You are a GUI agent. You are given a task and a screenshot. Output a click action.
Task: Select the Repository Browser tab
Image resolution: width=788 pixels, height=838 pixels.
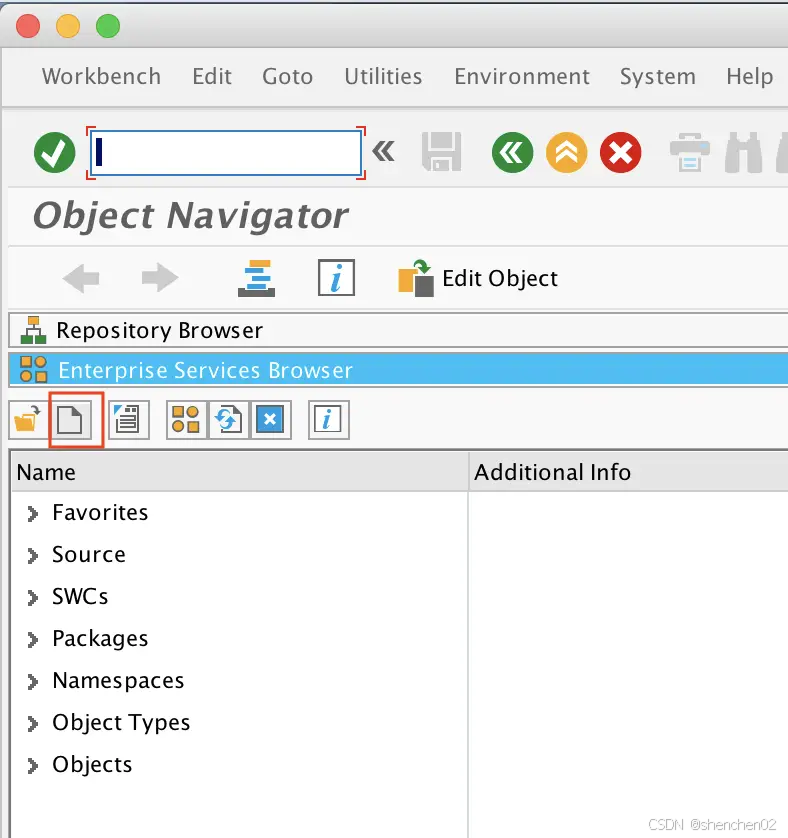click(x=398, y=330)
